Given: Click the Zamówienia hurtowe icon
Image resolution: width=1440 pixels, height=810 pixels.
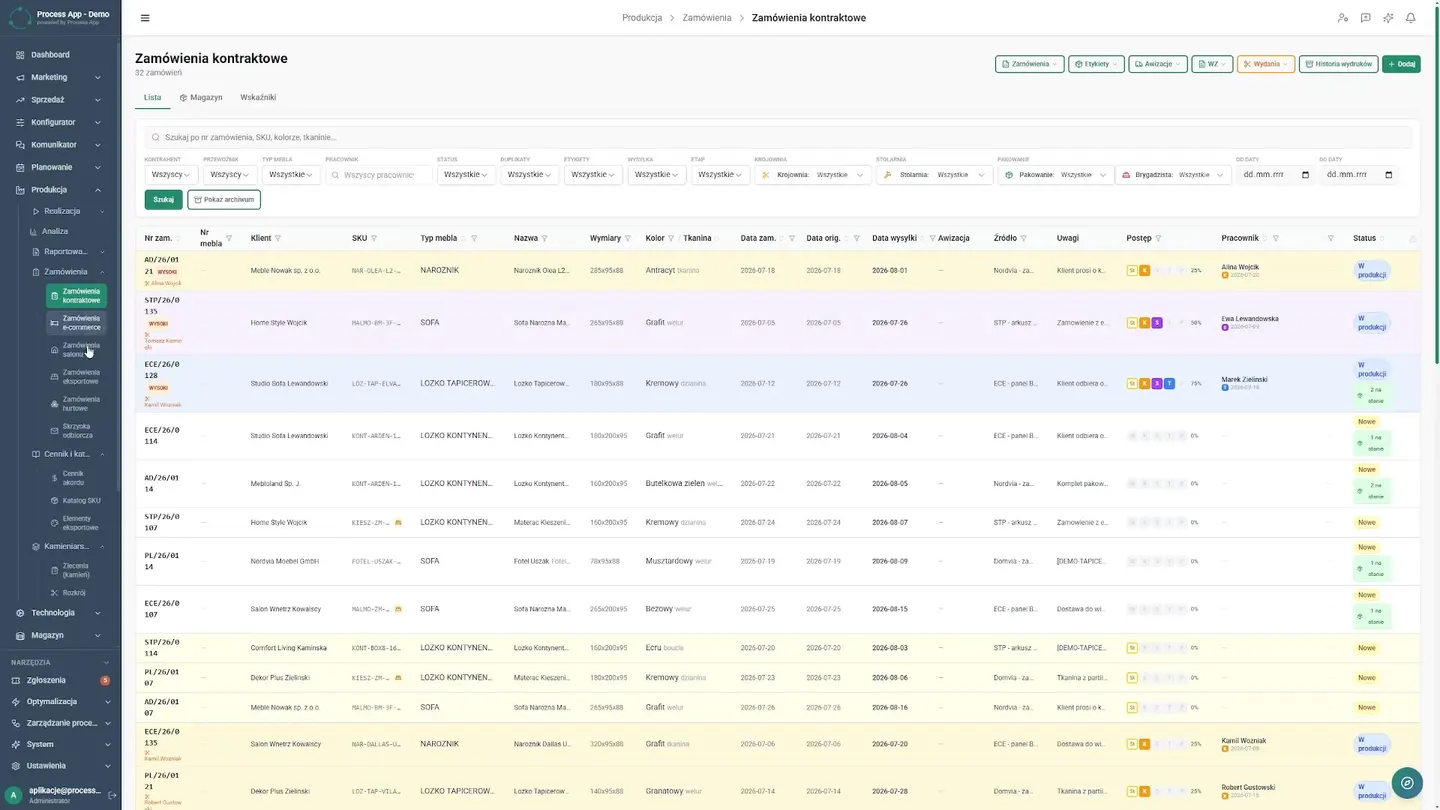Looking at the screenshot, I should click(x=55, y=404).
